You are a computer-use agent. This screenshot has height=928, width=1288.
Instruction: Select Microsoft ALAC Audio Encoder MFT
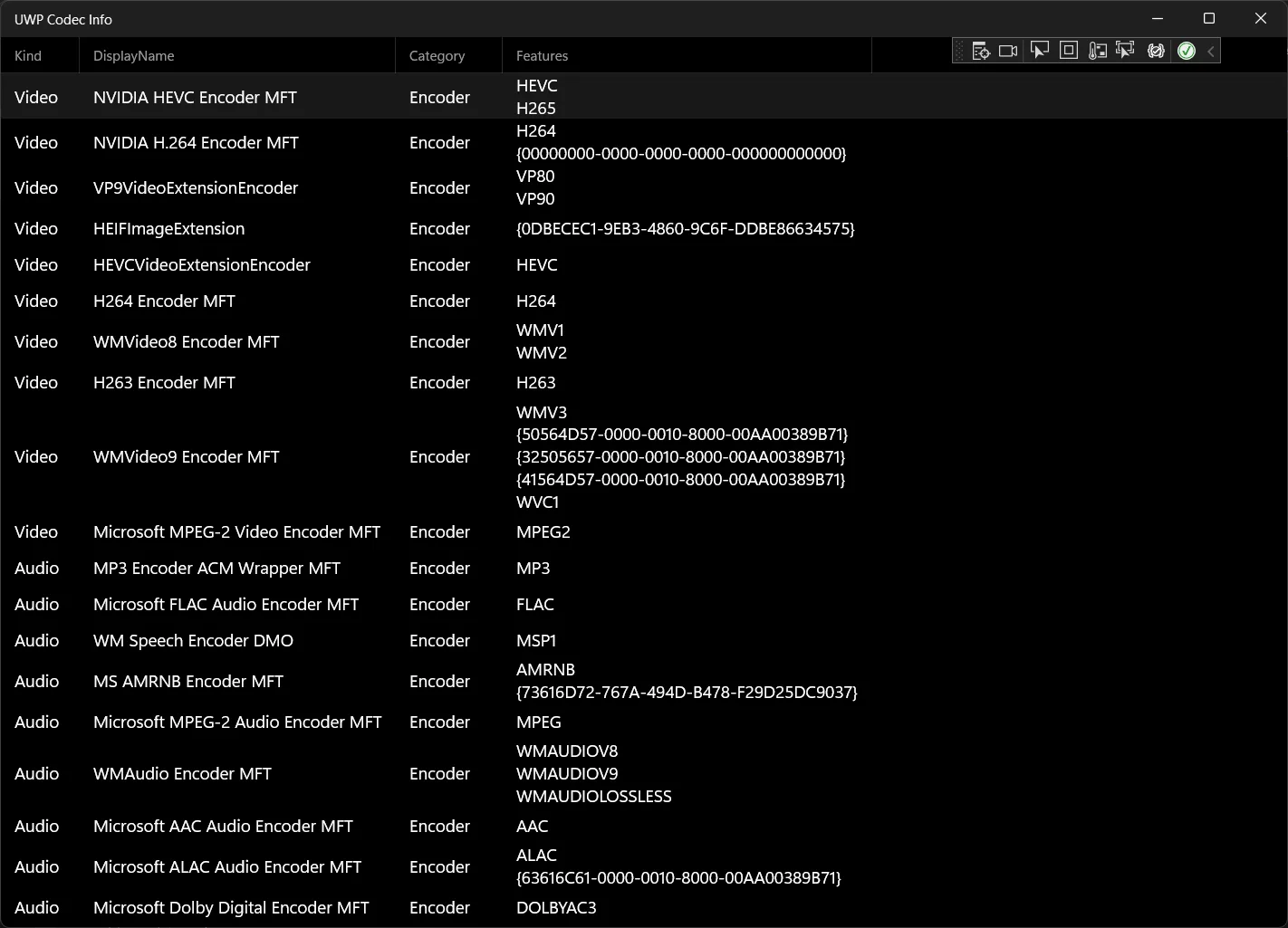(227, 866)
